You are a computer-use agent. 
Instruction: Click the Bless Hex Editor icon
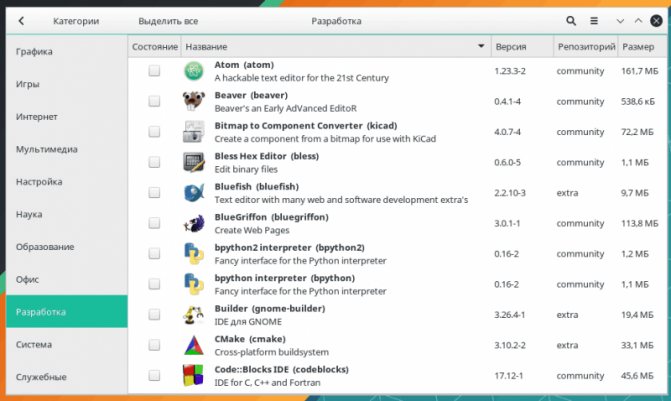[194, 162]
